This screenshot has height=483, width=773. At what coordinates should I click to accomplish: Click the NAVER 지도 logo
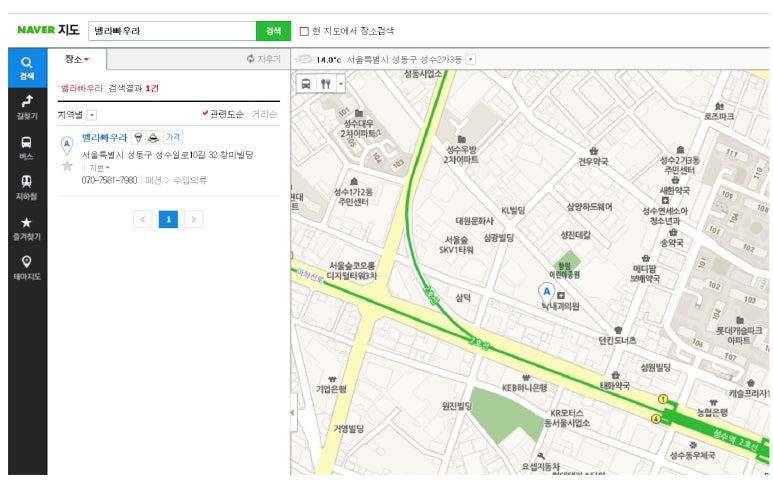click(x=48, y=30)
